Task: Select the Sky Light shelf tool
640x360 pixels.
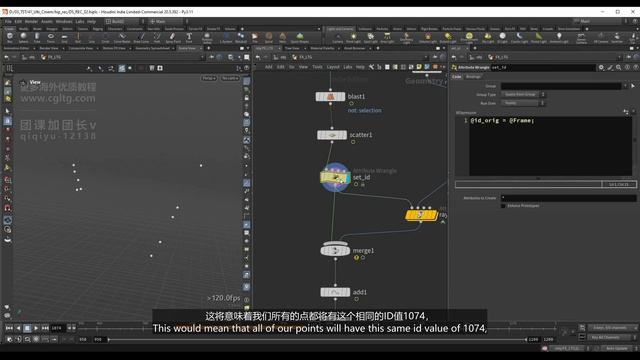Action: [x=488, y=38]
